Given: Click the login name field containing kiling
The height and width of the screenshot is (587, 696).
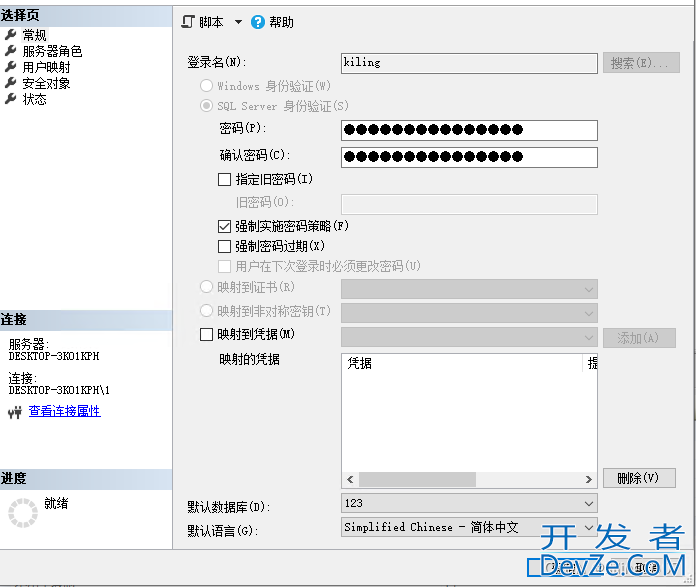Looking at the screenshot, I should click(469, 63).
